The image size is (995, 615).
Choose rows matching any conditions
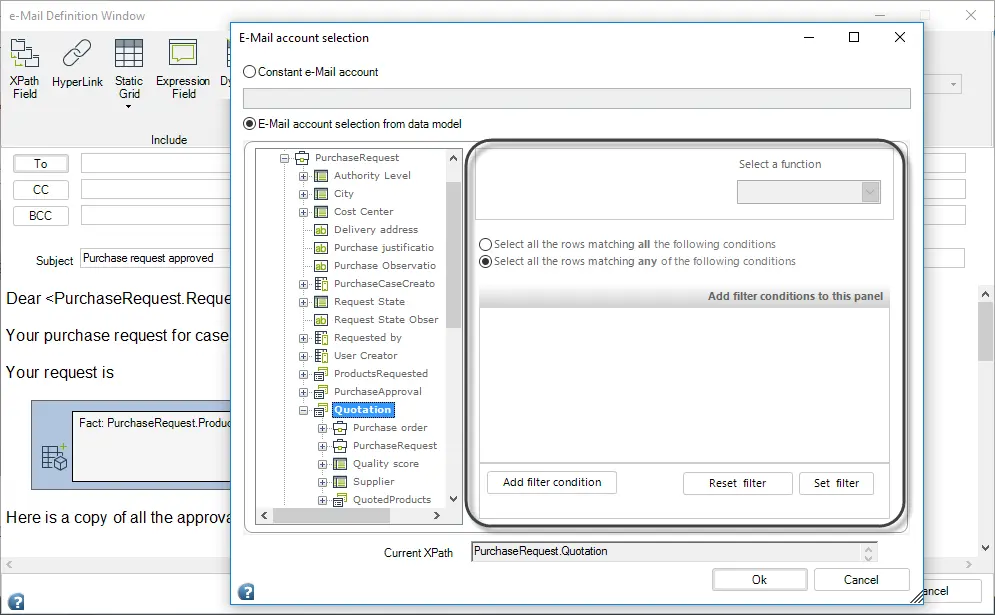point(485,261)
